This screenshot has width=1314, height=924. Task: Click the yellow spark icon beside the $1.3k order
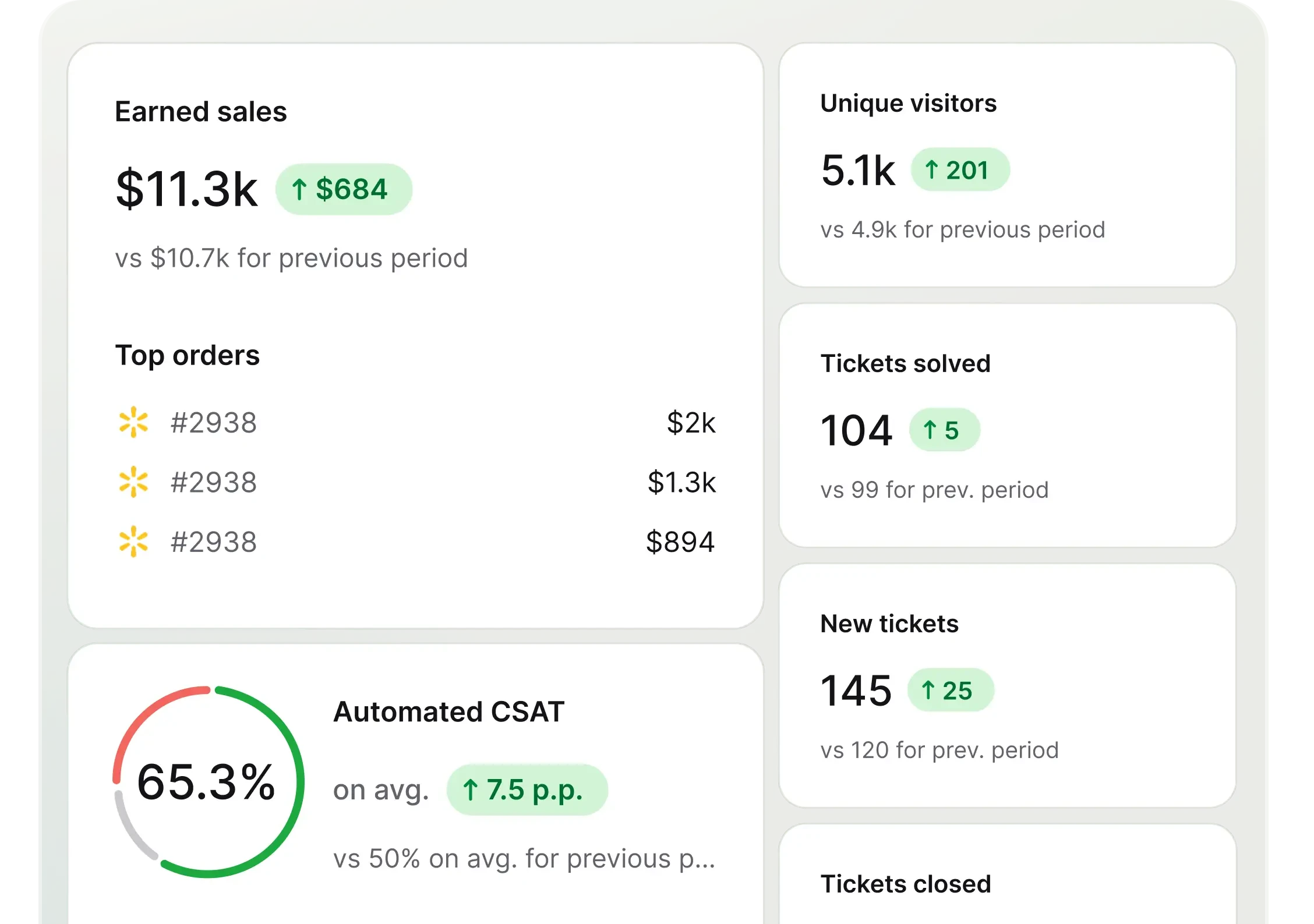[133, 482]
